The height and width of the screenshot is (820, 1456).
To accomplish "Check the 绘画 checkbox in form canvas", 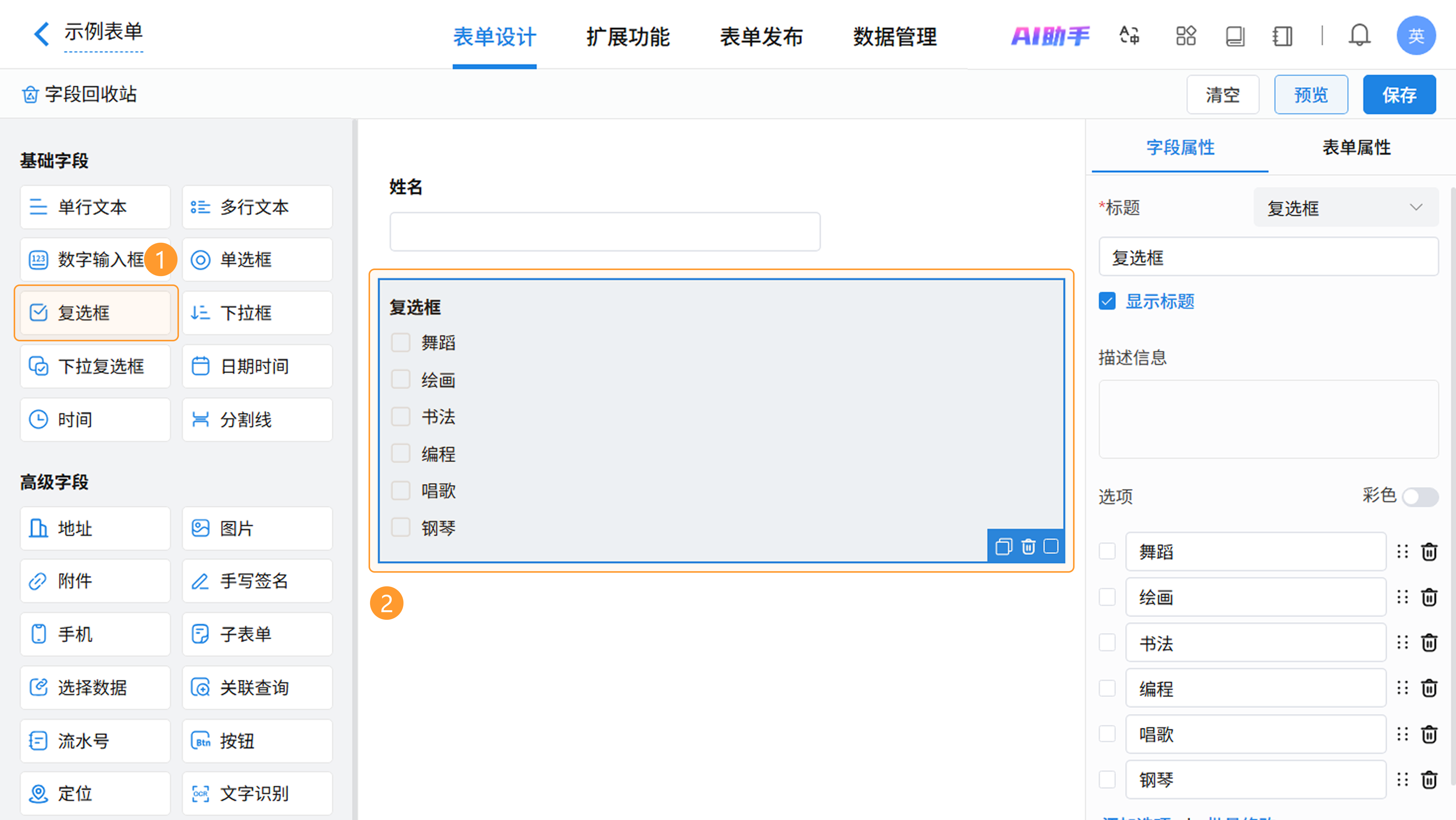I will click(401, 379).
